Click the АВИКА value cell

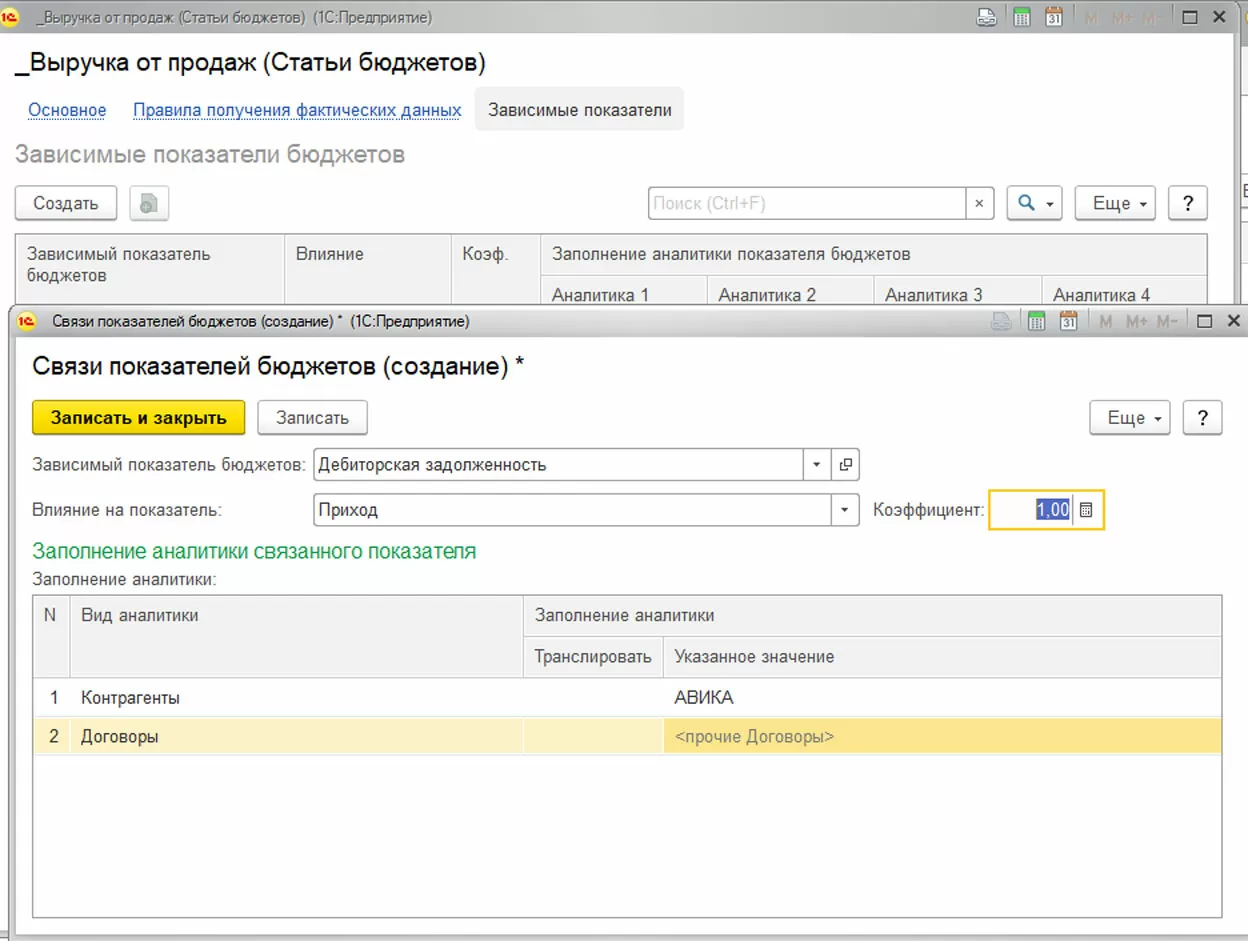coord(942,698)
